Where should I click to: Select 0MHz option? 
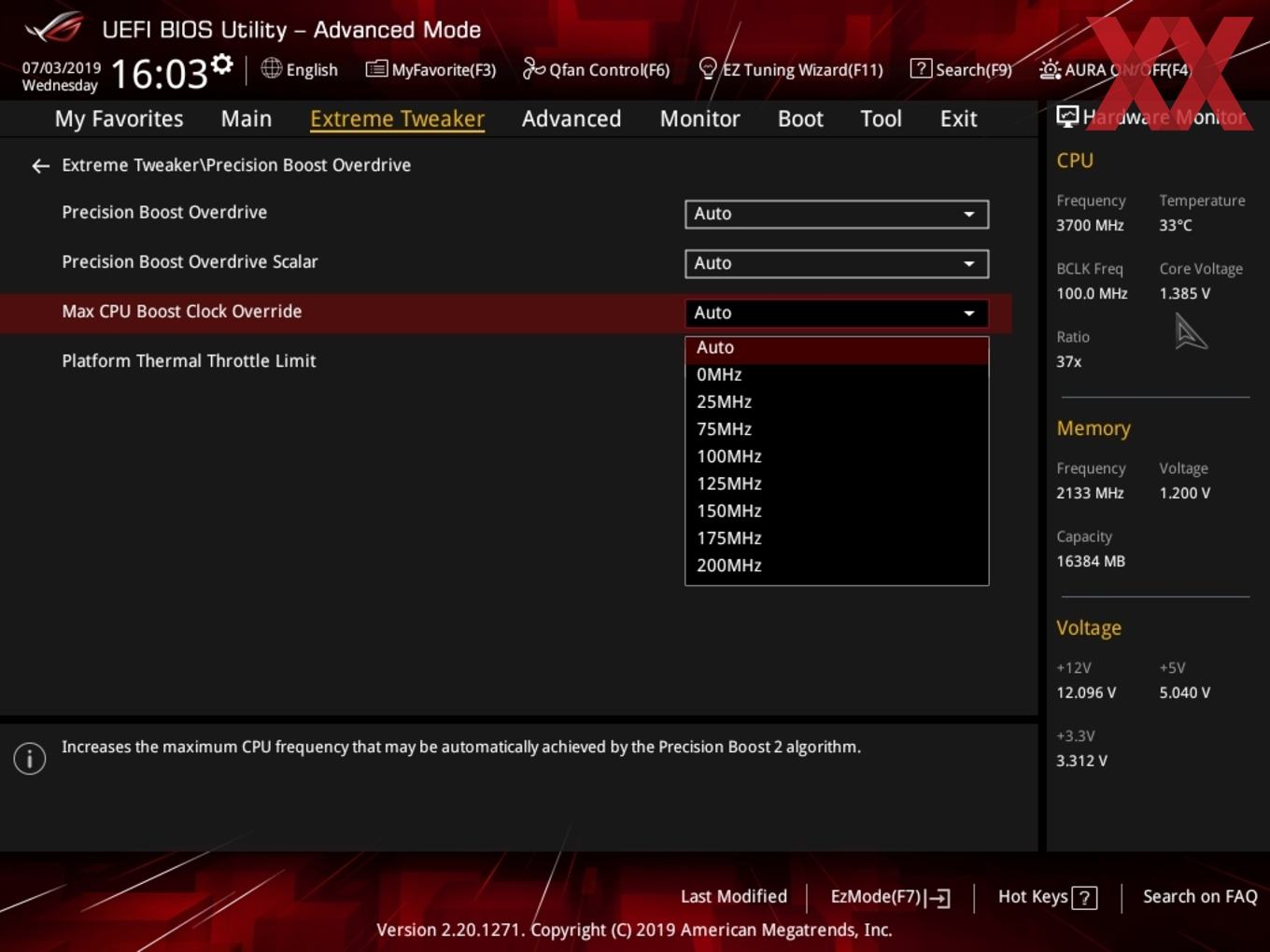click(x=837, y=375)
